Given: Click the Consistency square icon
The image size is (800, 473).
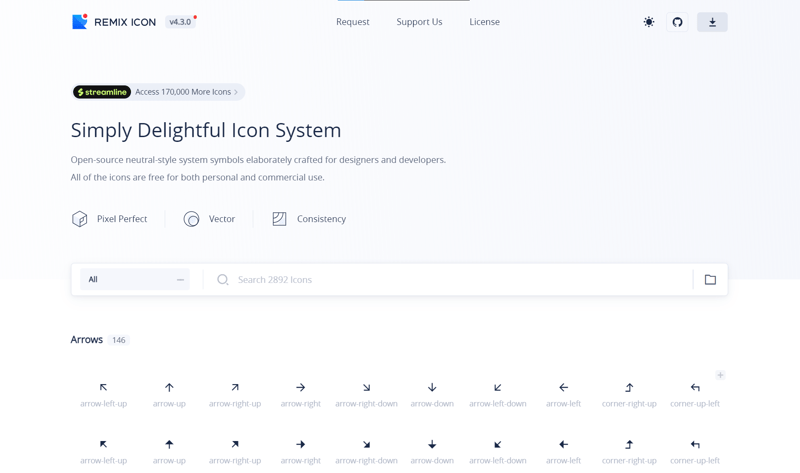Looking at the screenshot, I should pos(279,219).
